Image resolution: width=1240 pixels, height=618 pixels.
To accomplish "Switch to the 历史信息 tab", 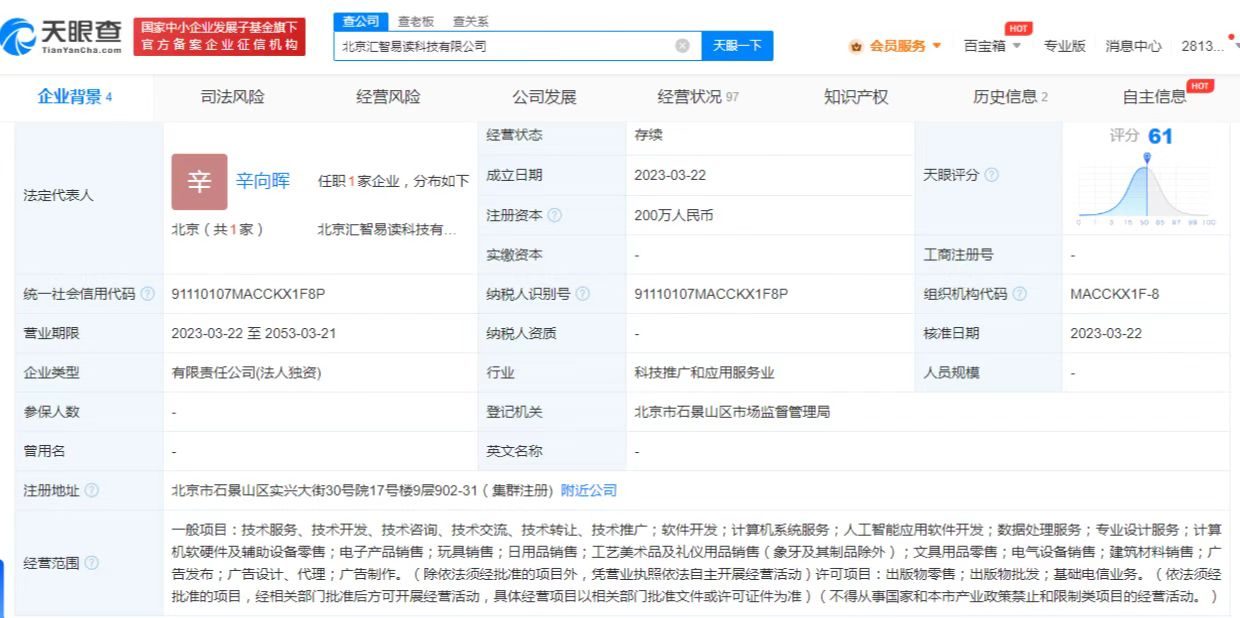I will (x=1003, y=96).
